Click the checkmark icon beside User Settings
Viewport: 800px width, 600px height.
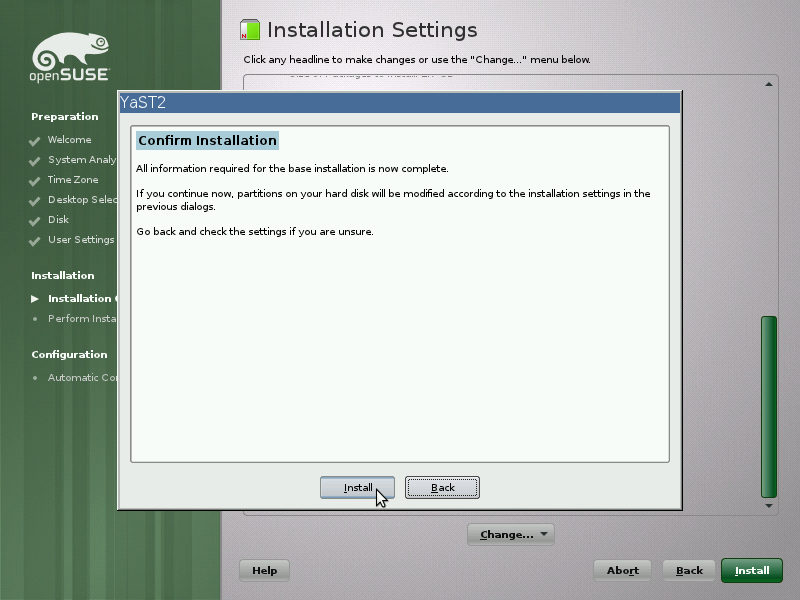(33, 240)
